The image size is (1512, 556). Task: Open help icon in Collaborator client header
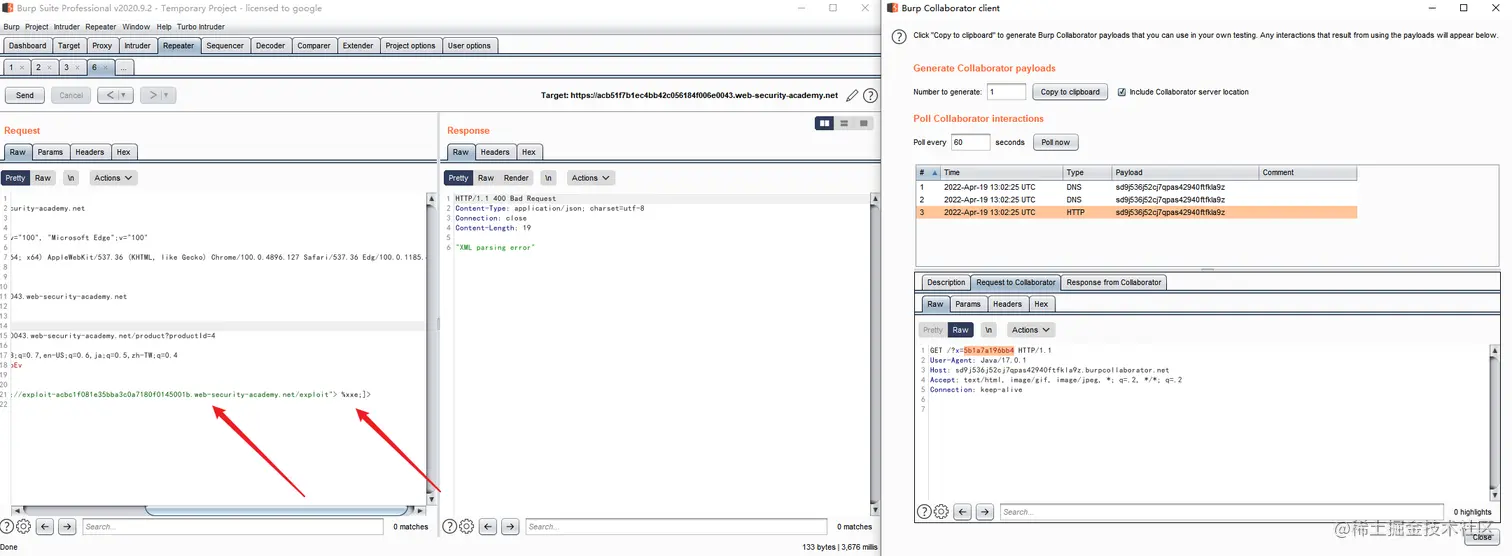click(899, 36)
